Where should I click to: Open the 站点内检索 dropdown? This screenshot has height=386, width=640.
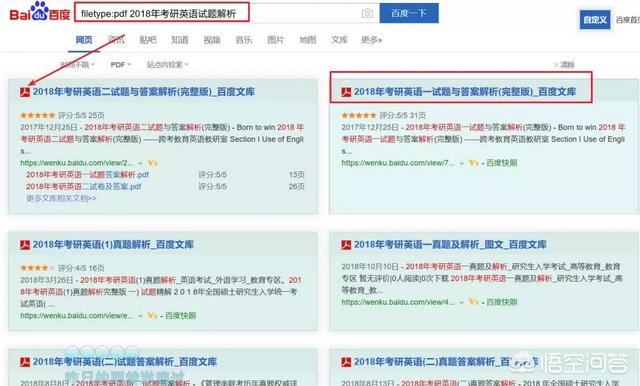[168, 64]
